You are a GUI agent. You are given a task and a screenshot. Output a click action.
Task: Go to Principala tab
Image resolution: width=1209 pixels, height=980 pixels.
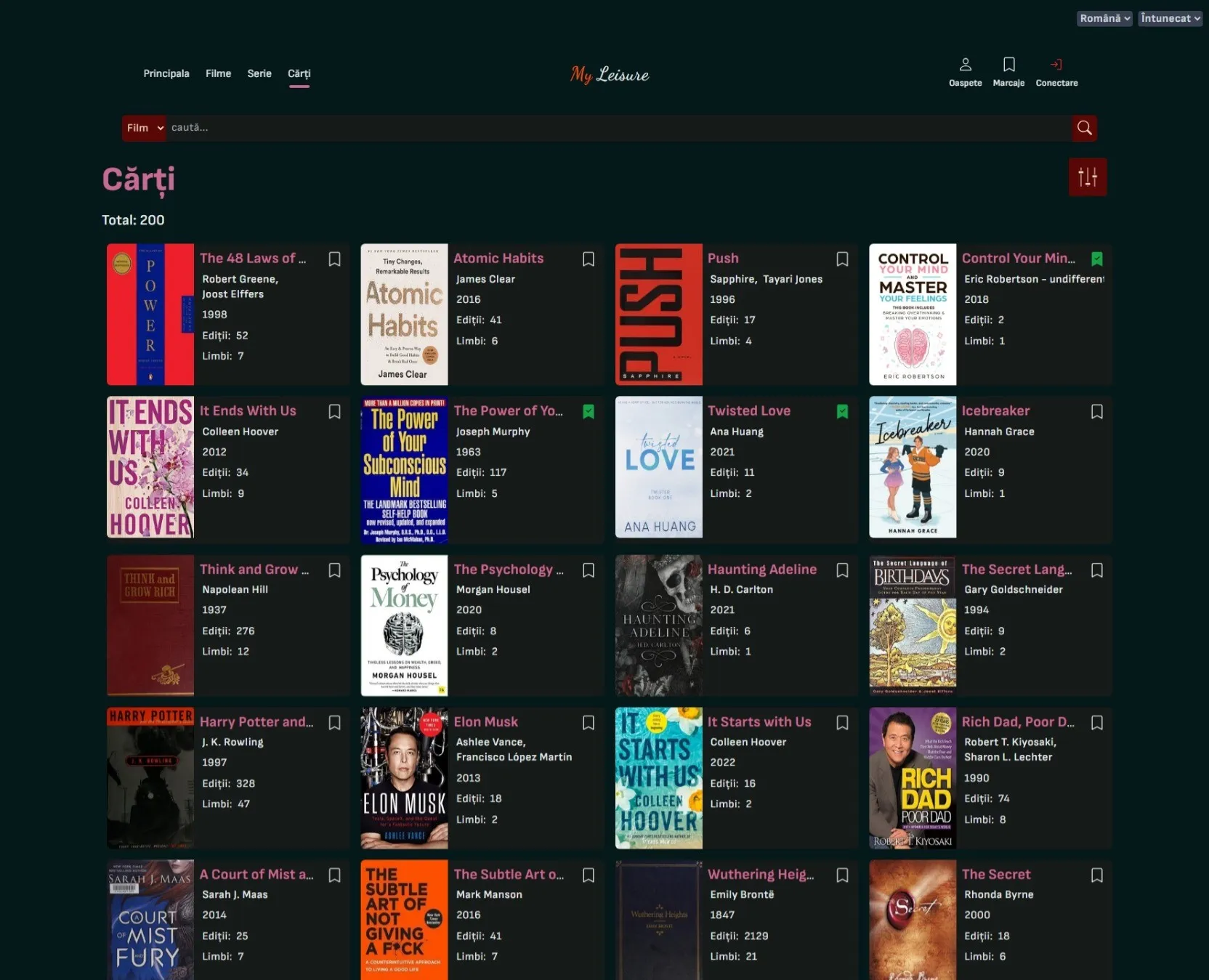click(166, 73)
